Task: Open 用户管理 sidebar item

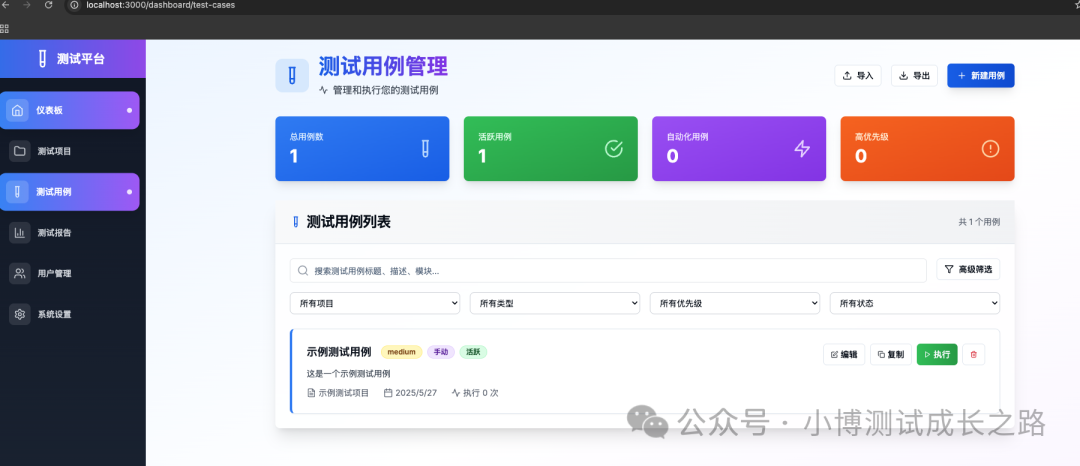Action: (x=70, y=273)
